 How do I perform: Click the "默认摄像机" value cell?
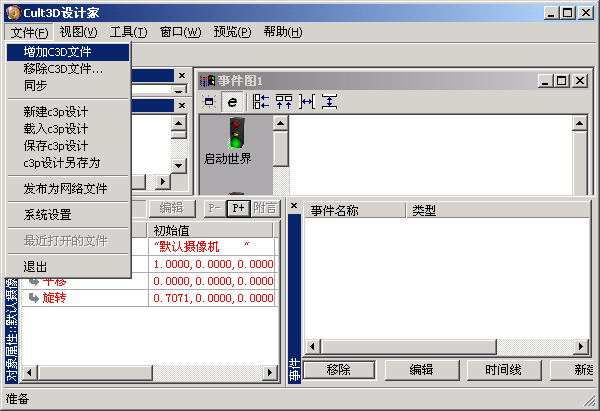212,247
